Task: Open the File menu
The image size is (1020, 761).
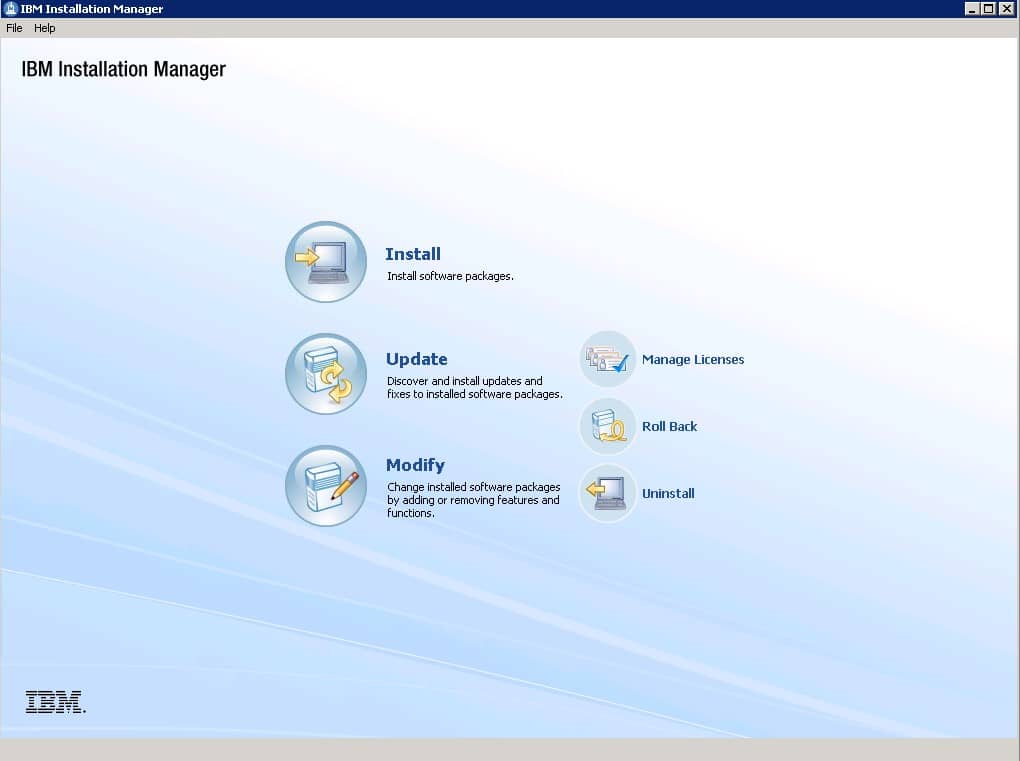Action: pos(14,28)
